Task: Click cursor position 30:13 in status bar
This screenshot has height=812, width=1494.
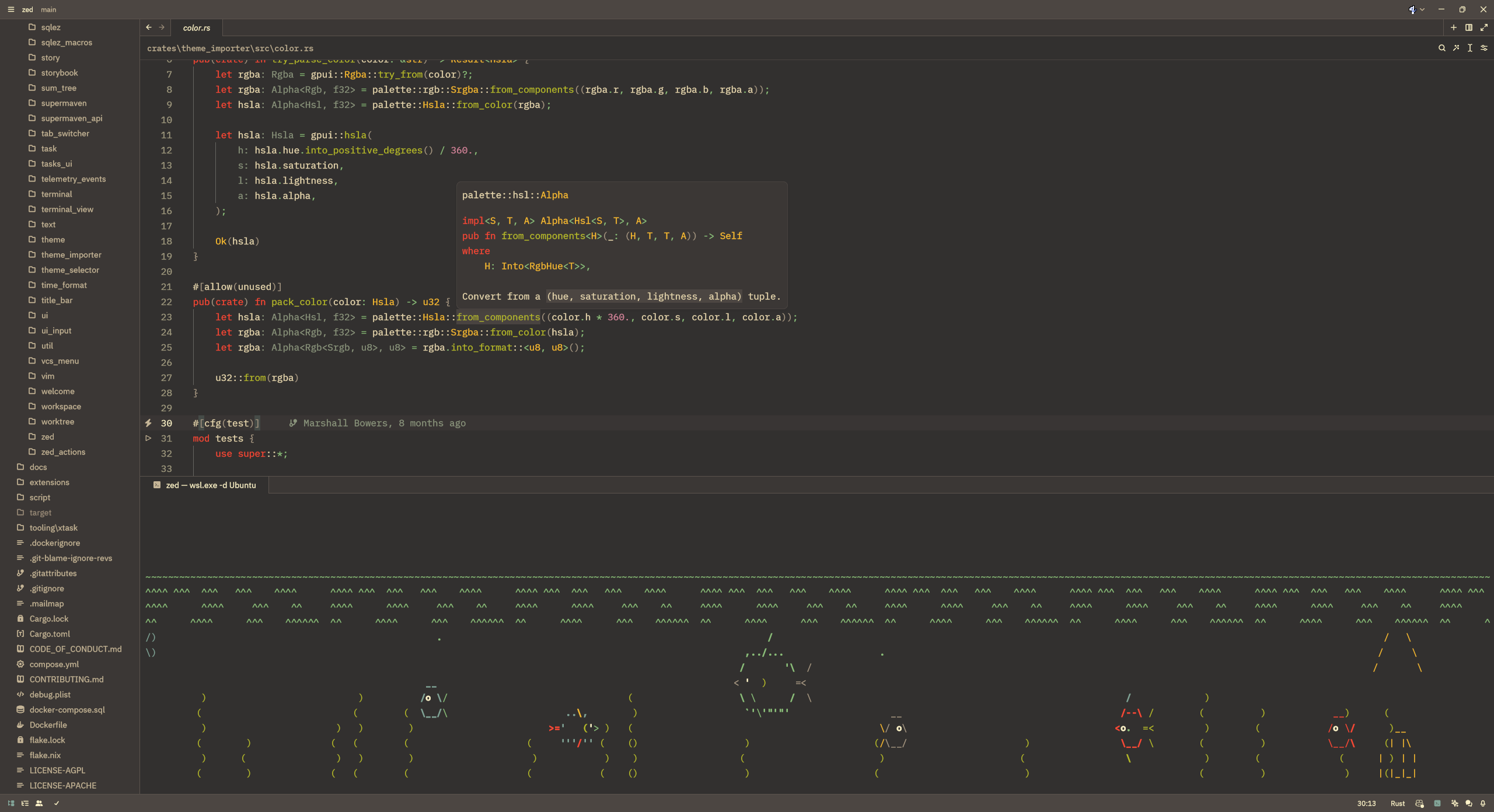Action: [1367, 803]
